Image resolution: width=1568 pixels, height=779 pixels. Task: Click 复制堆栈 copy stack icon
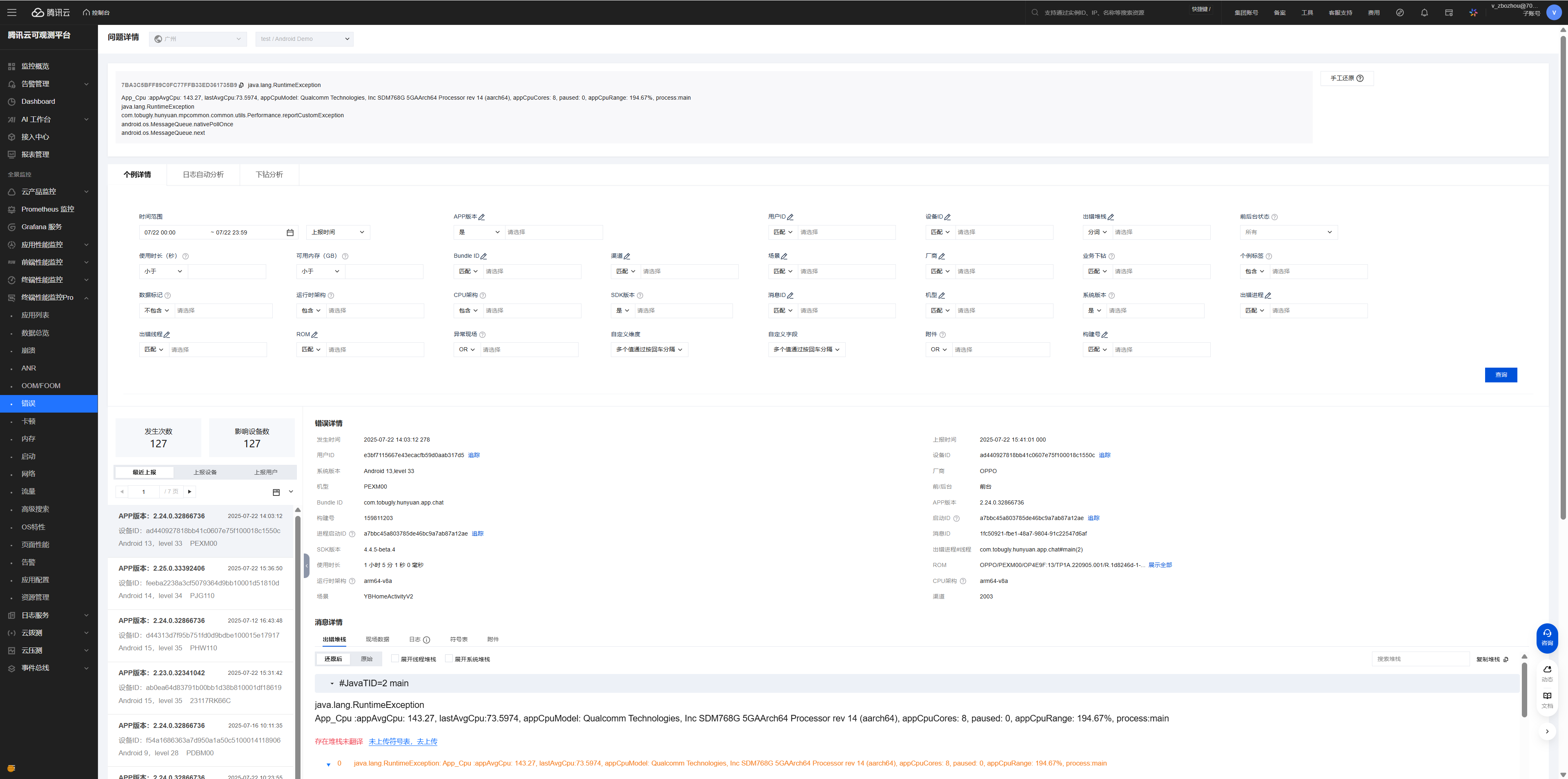coord(1505,659)
